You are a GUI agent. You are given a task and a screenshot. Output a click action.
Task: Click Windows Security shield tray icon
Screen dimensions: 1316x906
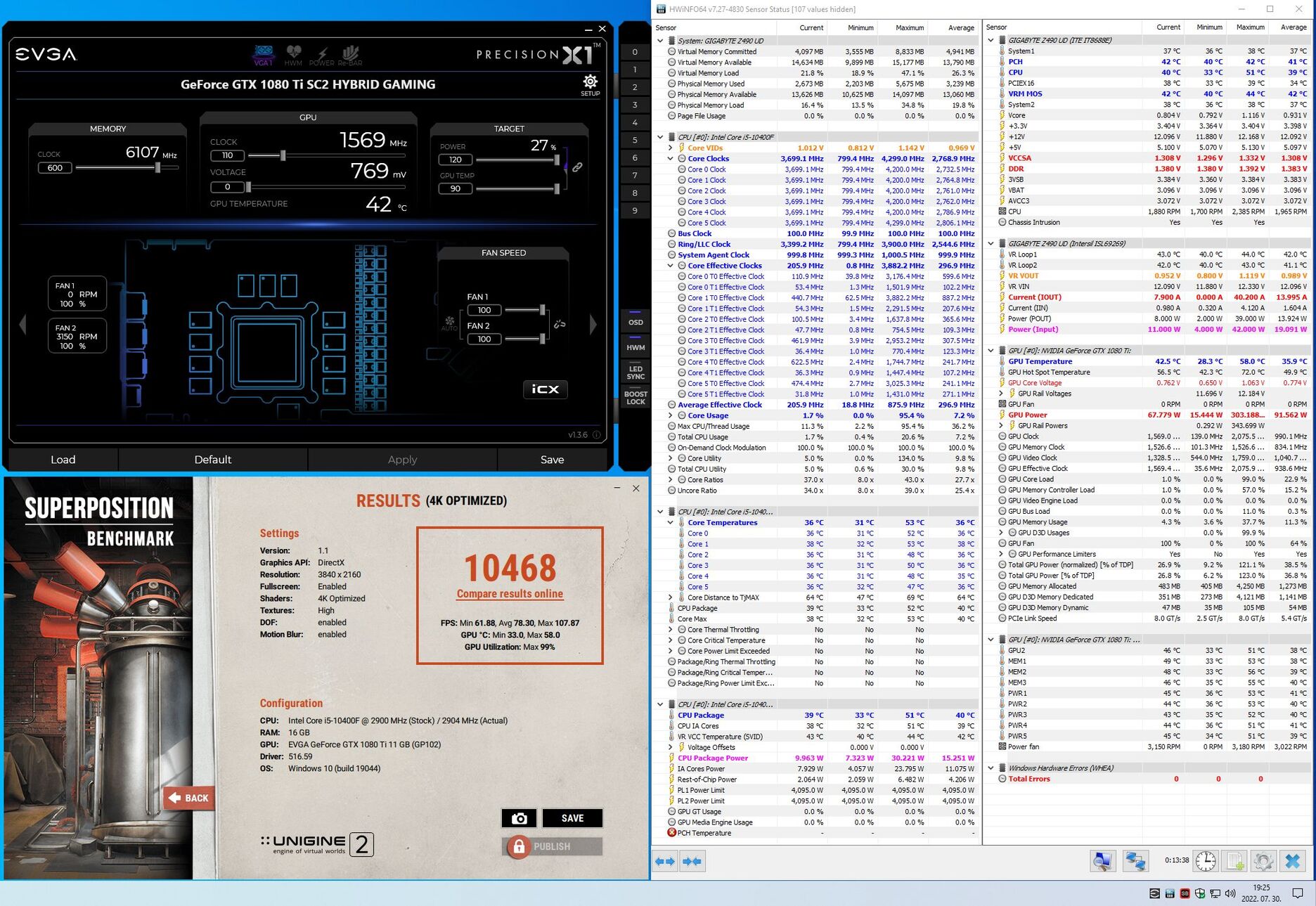click(1200, 893)
